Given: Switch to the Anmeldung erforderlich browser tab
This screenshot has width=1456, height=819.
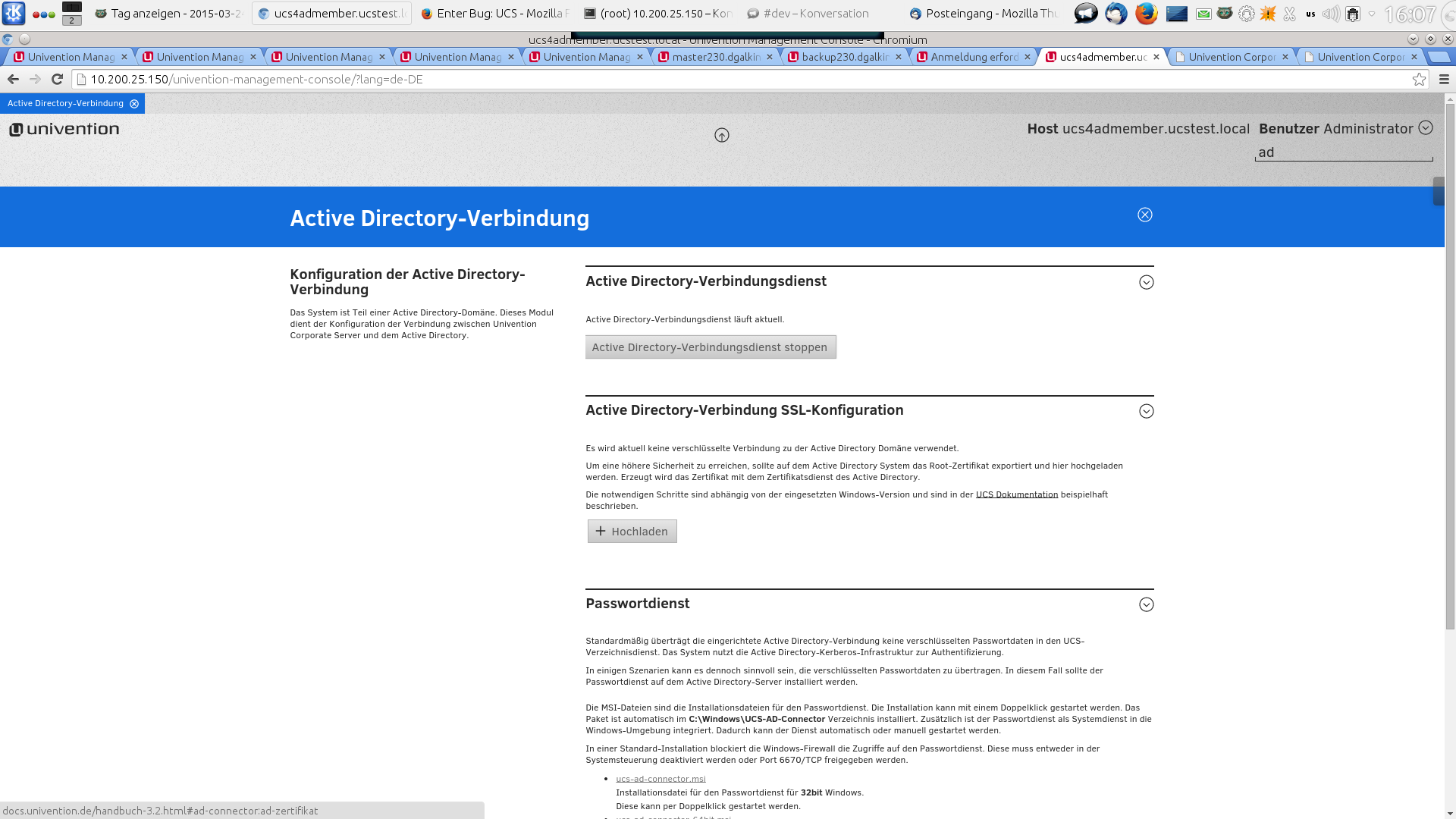Looking at the screenshot, I should 974,57.
